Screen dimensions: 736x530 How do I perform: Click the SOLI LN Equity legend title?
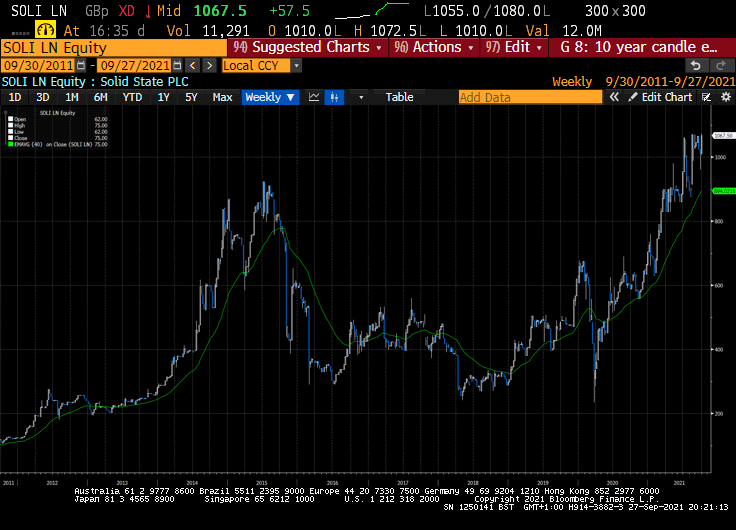[x=57, y=113]
